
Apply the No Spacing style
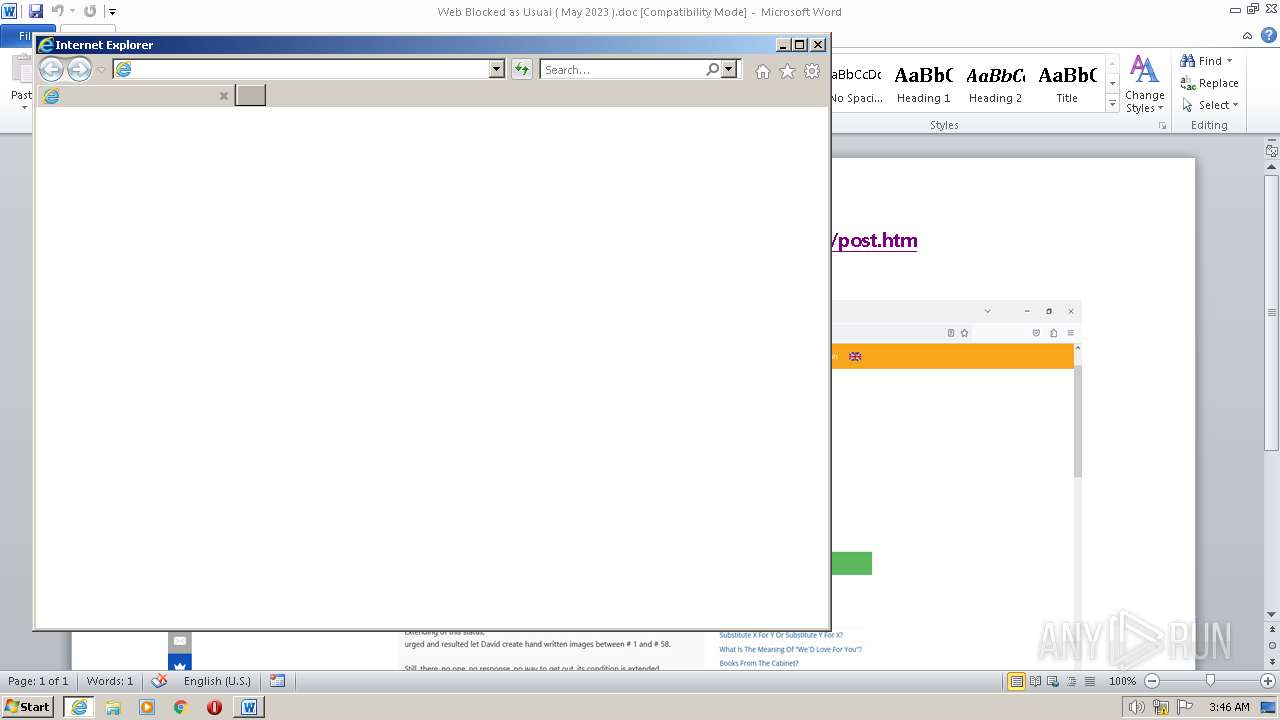[857, 85]
